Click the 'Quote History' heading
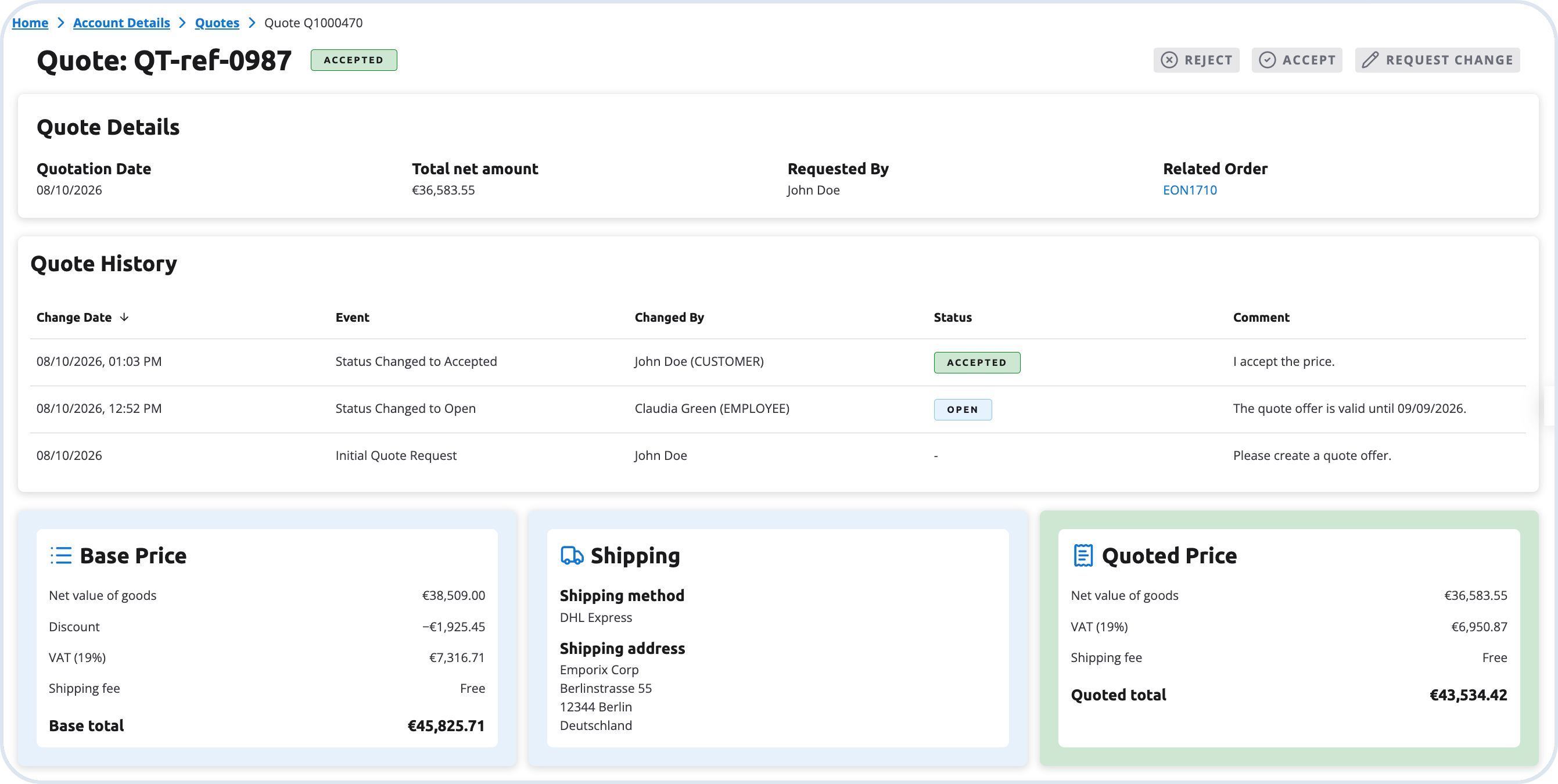The width and height of the screenshot is (1558, 784). click(103, 264)
